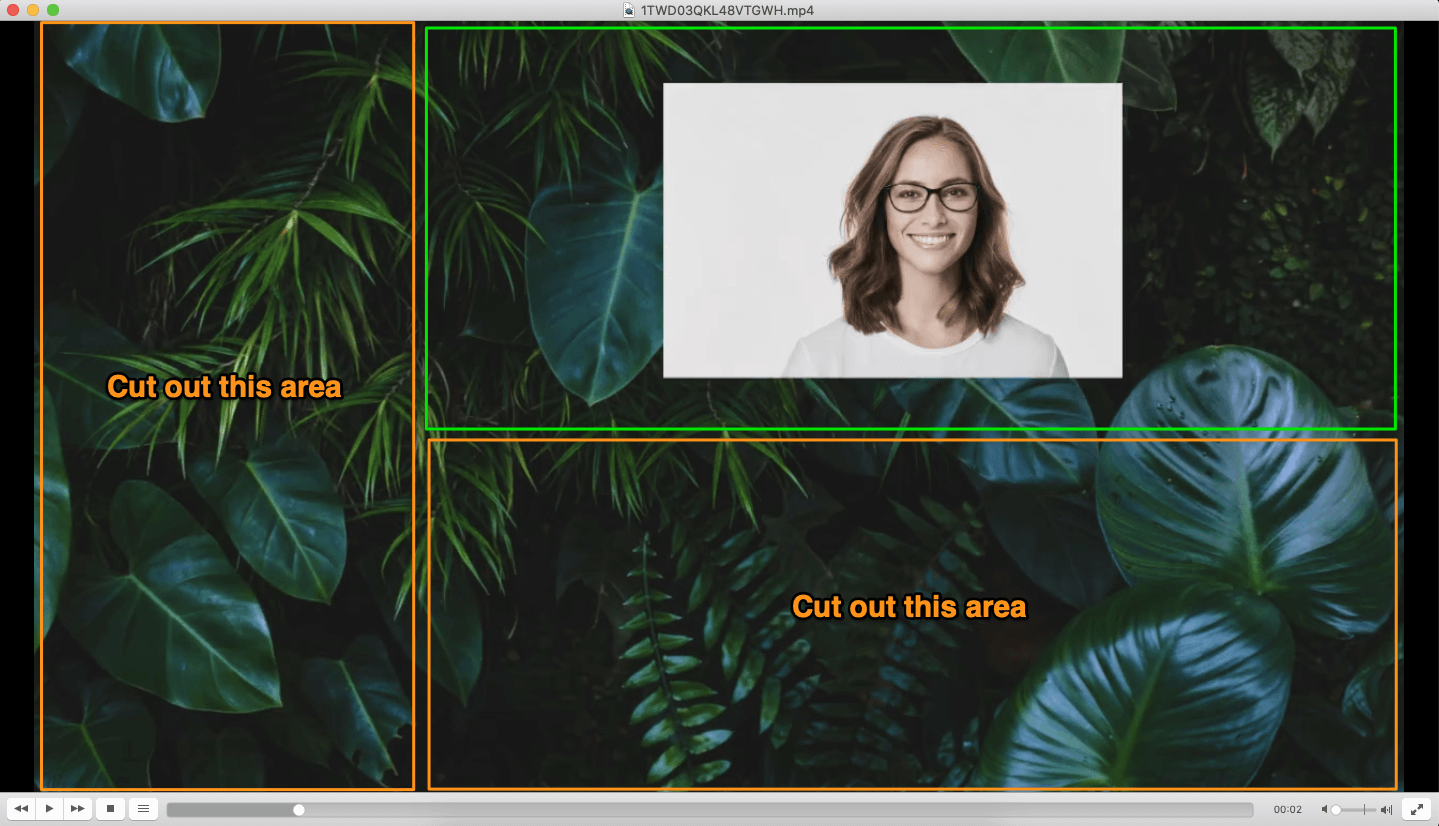Zoom the window with the green button
The image size is (1439, 826).
pyautogui.click(x=53, y=10)
